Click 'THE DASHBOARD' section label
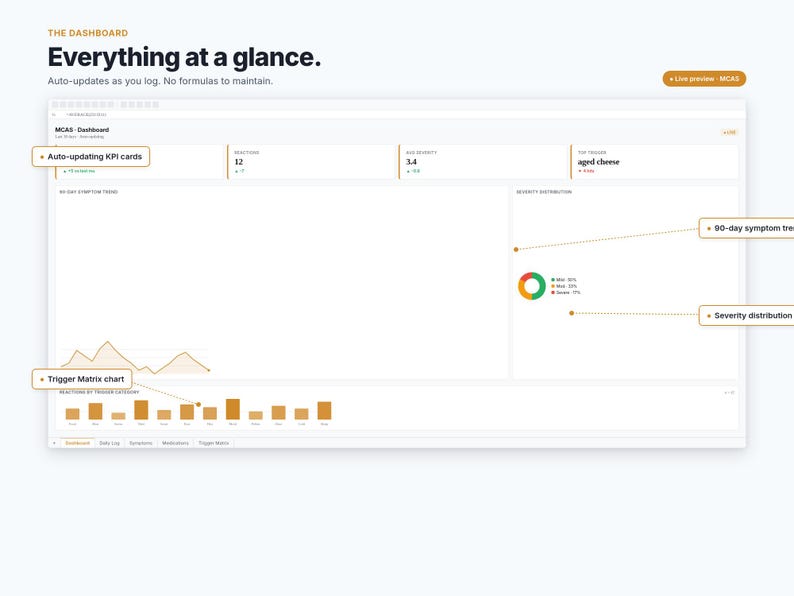Viewport: 794px width, 596px height. point(88,33)
